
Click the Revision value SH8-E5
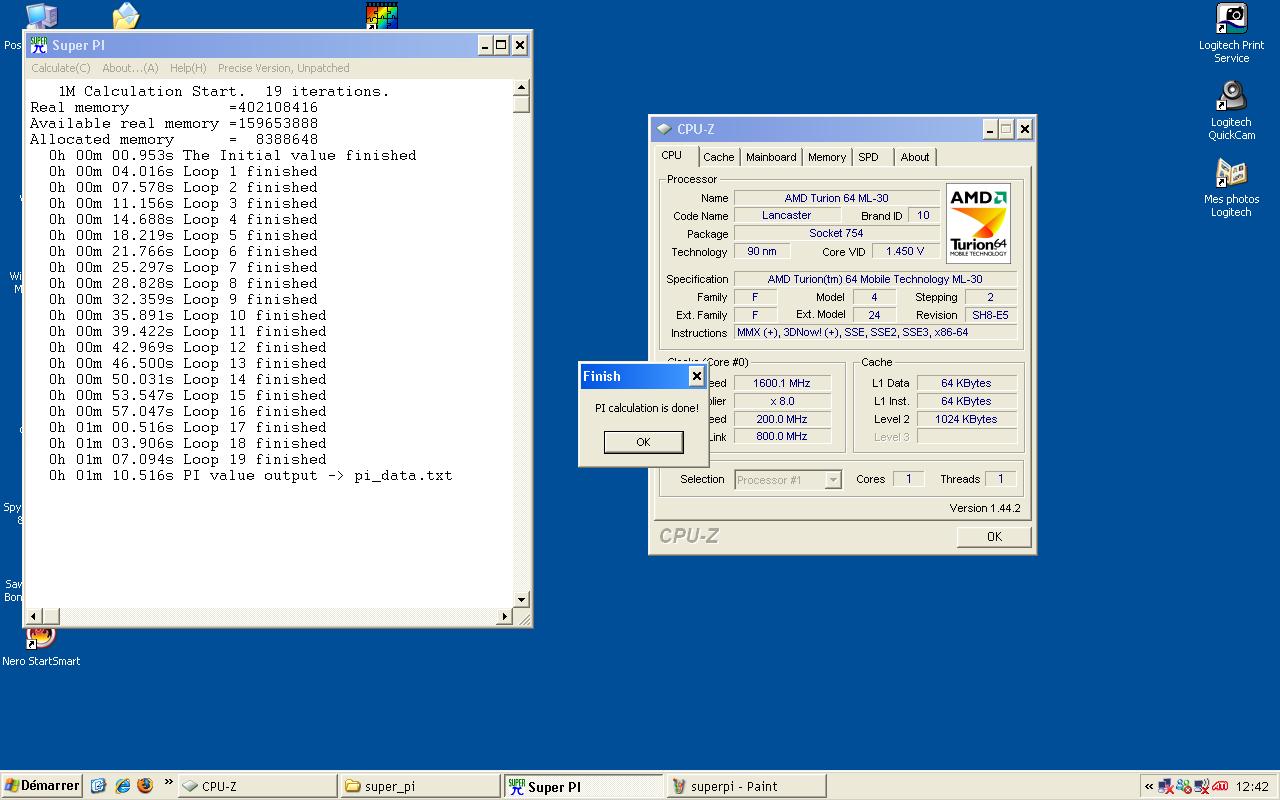(990, 315)
